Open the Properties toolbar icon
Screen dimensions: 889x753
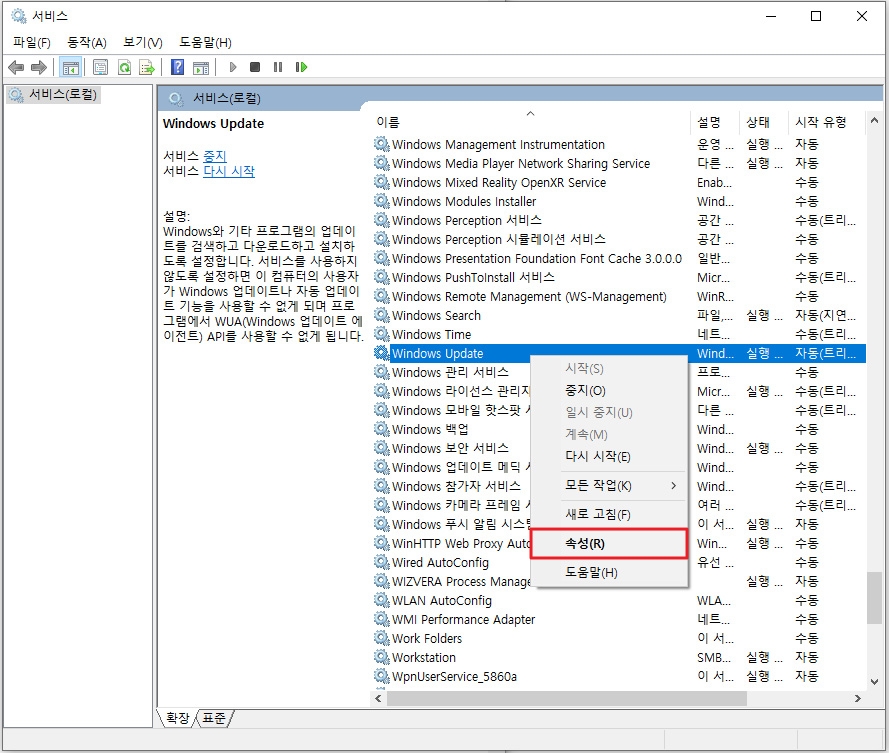pyautogui.click(x=100, y=67)
